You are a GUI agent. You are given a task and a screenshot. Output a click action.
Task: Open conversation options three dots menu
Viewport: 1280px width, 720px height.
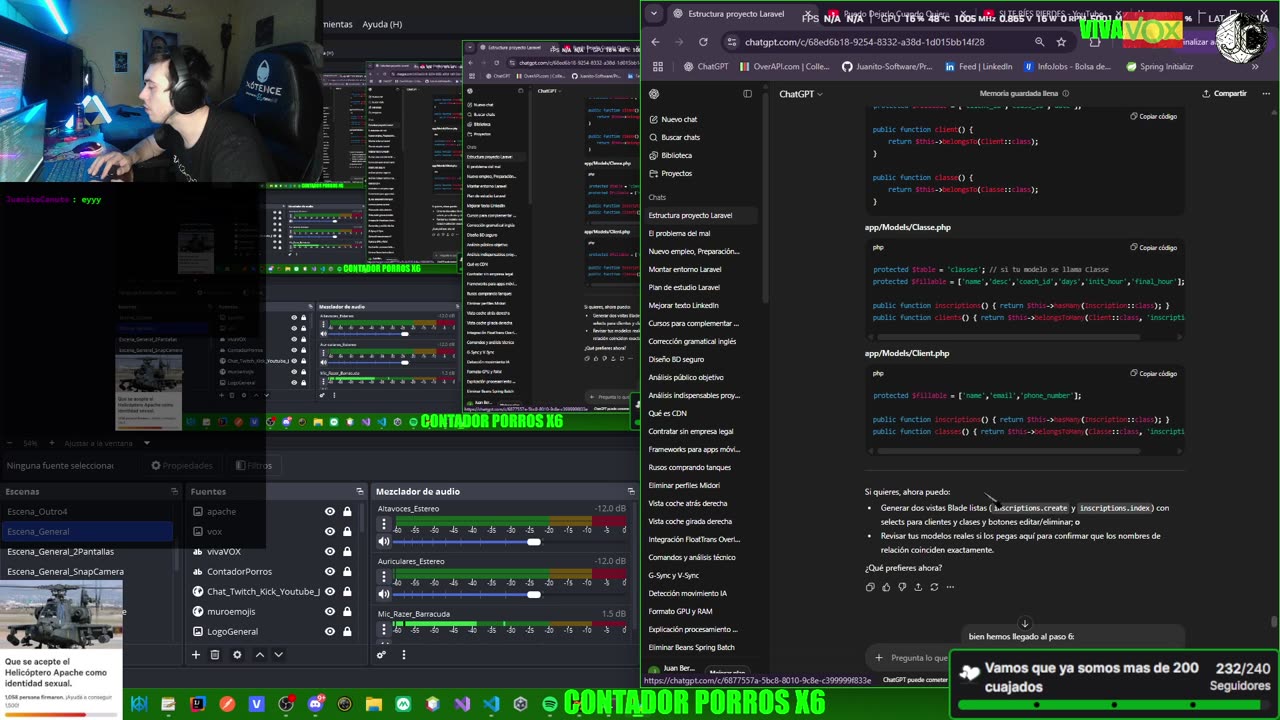[x=1268, y=94]
